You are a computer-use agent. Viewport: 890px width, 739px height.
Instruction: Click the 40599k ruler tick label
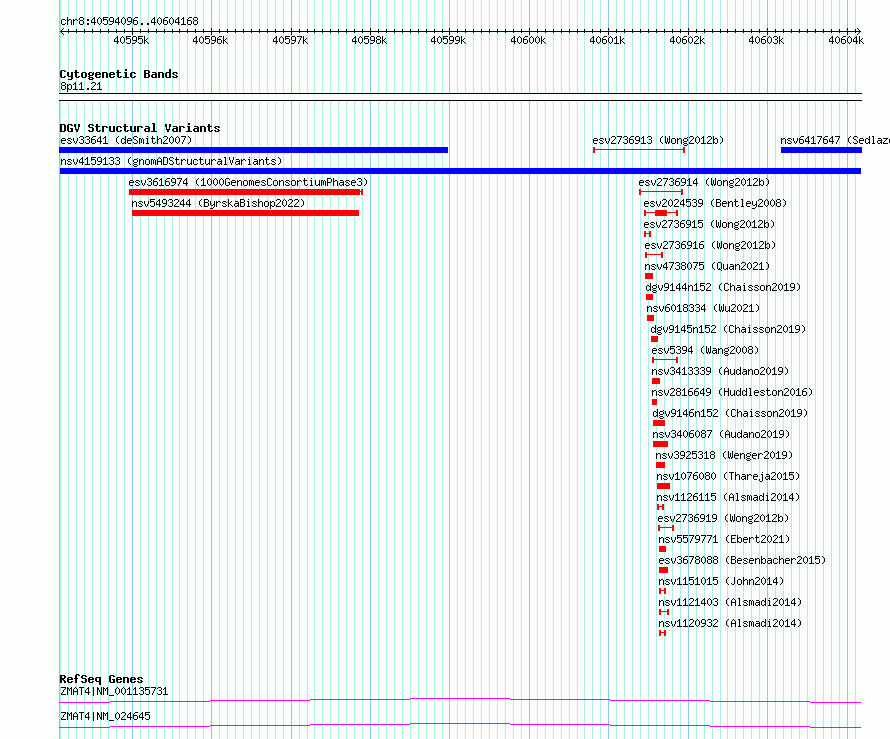point(448,40)
